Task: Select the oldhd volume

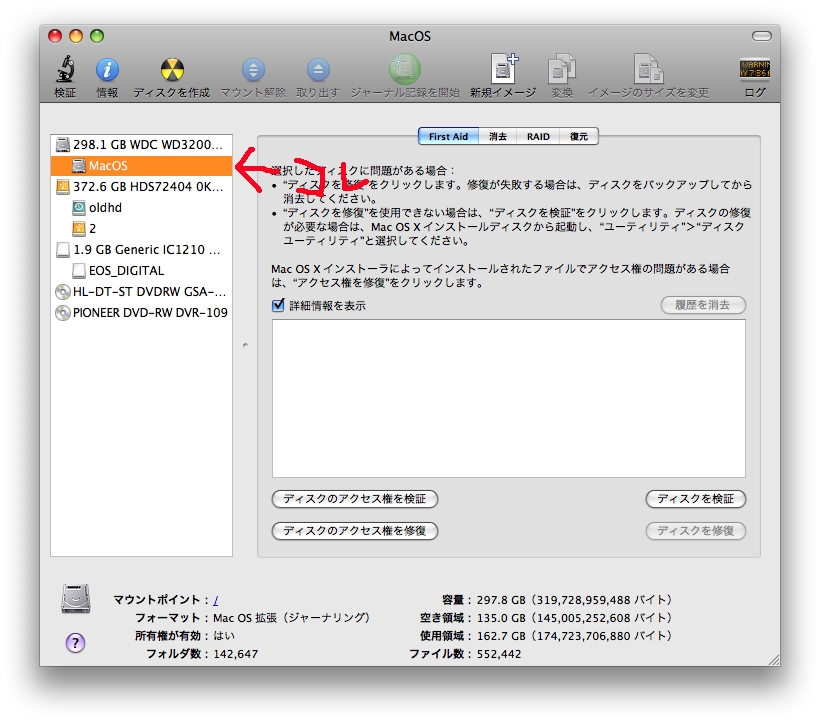Action: 141,208
